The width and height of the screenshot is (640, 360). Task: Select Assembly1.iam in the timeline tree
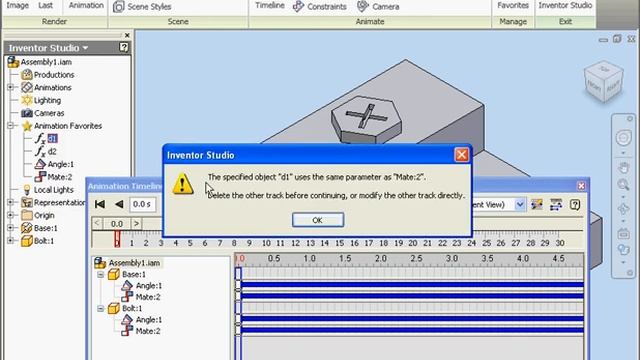tap(134, 263)
